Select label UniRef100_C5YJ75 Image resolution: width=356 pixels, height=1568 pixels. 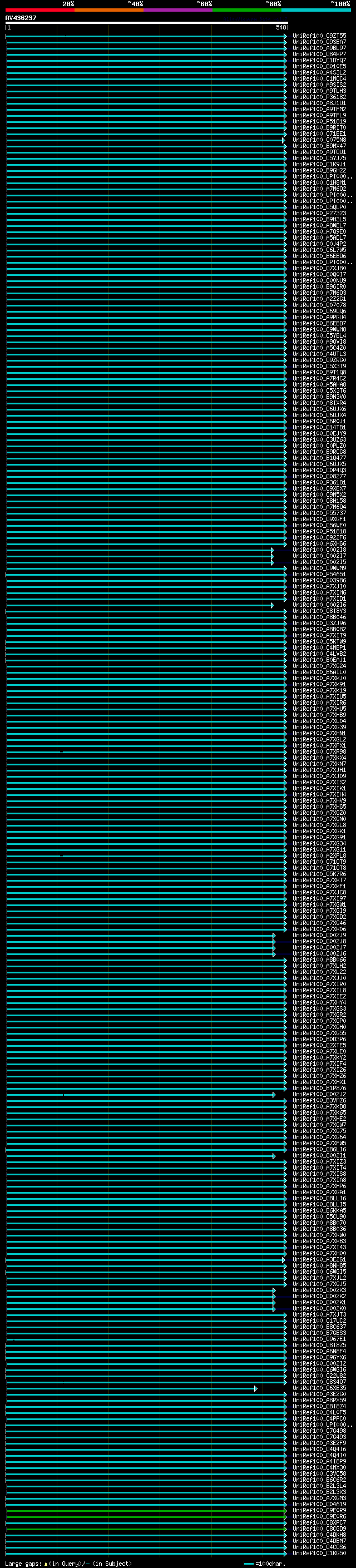(x=319, y=159)
